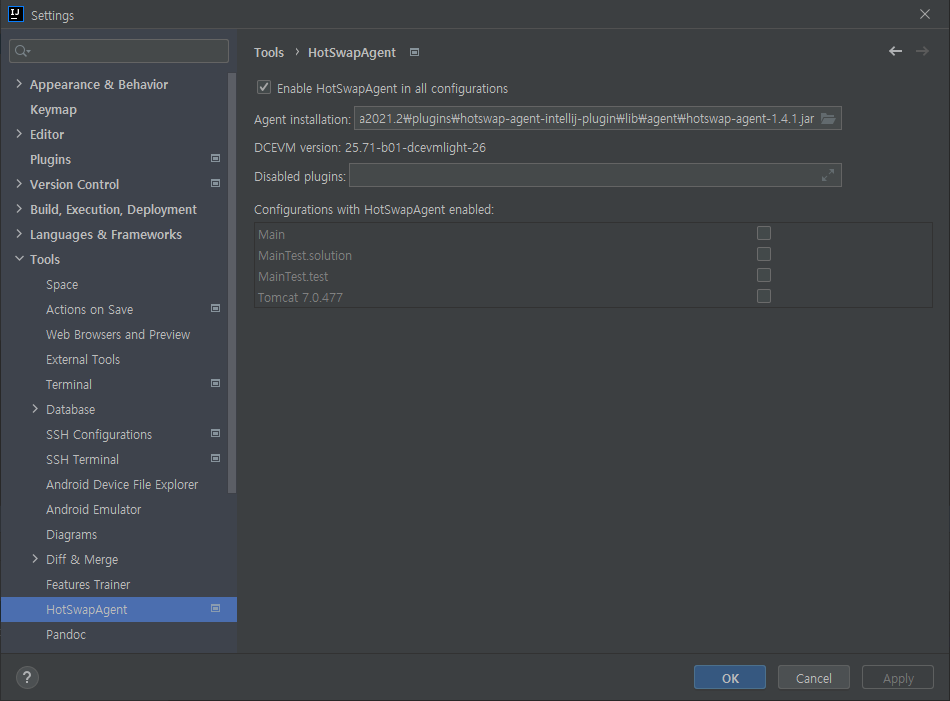The height and width of the screenshot is (701, 950).
Task: Open help with the question mark button
Action: click(27, 677)
